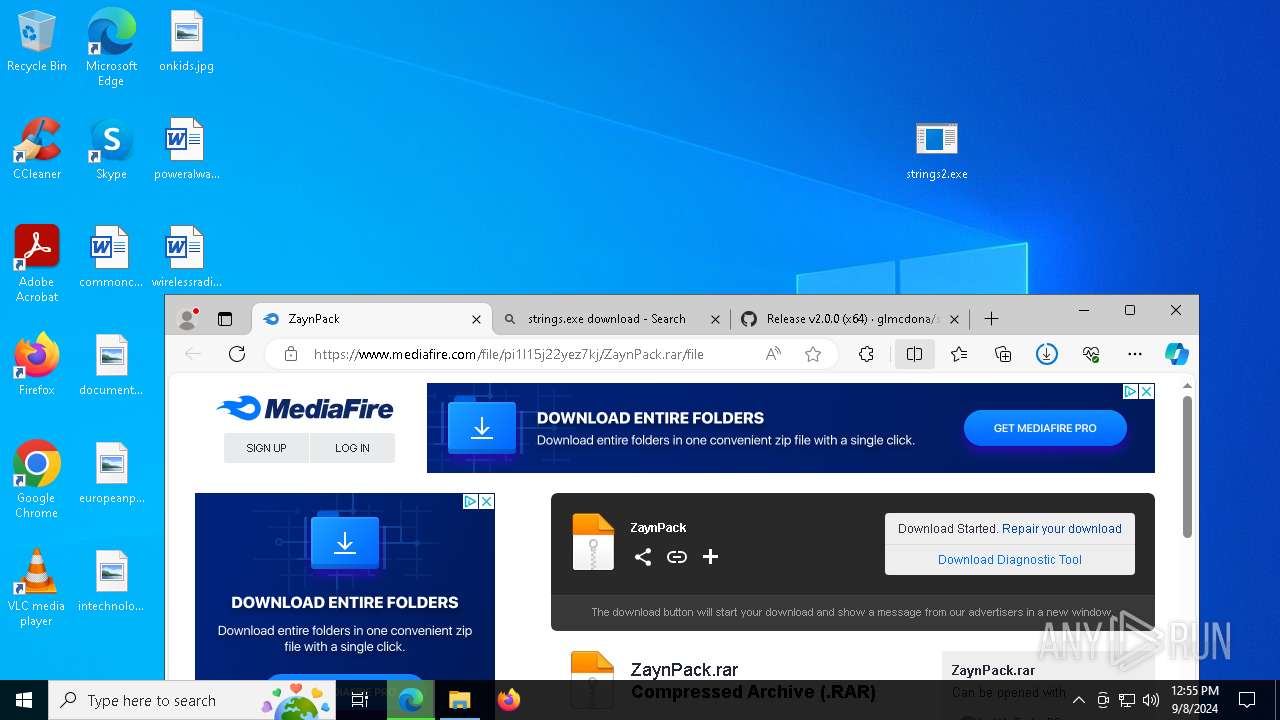Open CCleaner desktop shortcut
The height and width of the screenshot is (720, 1280).
37,150
